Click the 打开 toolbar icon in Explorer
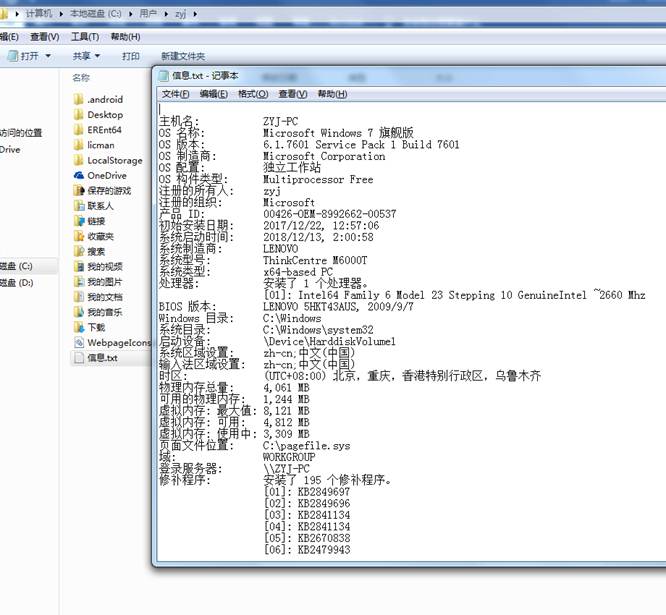This screenshot has width=666, height=615. click(x=13, y=56)
